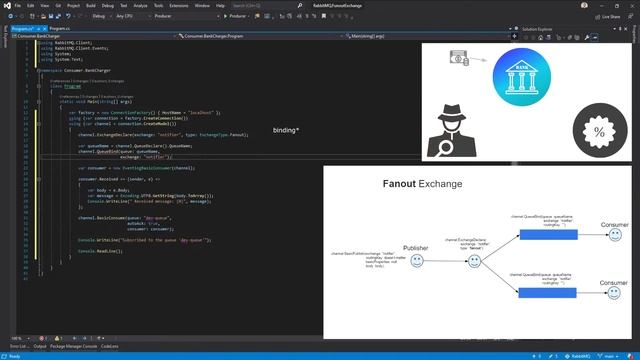
Task: Click the warning count indicator in editor footer
Action: (x=58, y=338)
